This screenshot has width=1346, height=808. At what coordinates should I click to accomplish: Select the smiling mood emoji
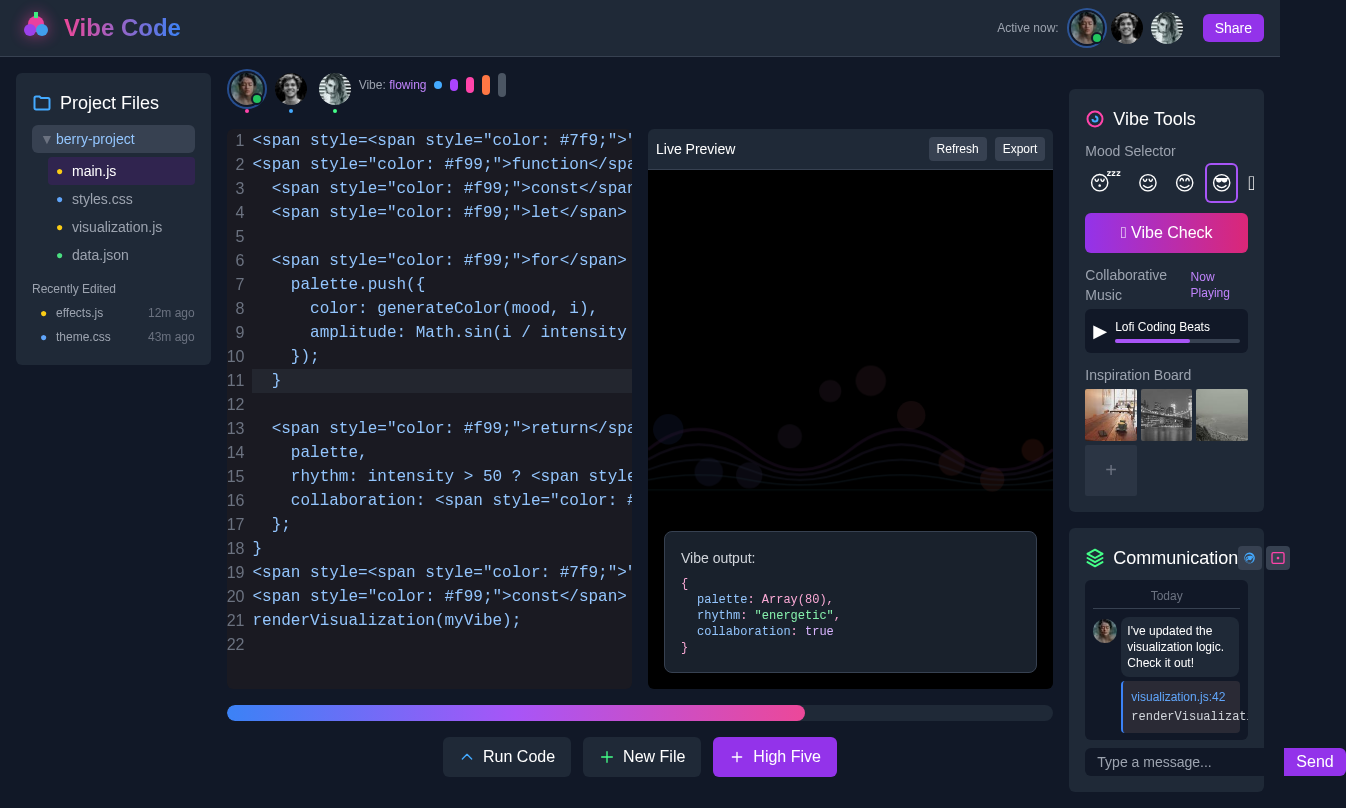[x=1147, y=182]
